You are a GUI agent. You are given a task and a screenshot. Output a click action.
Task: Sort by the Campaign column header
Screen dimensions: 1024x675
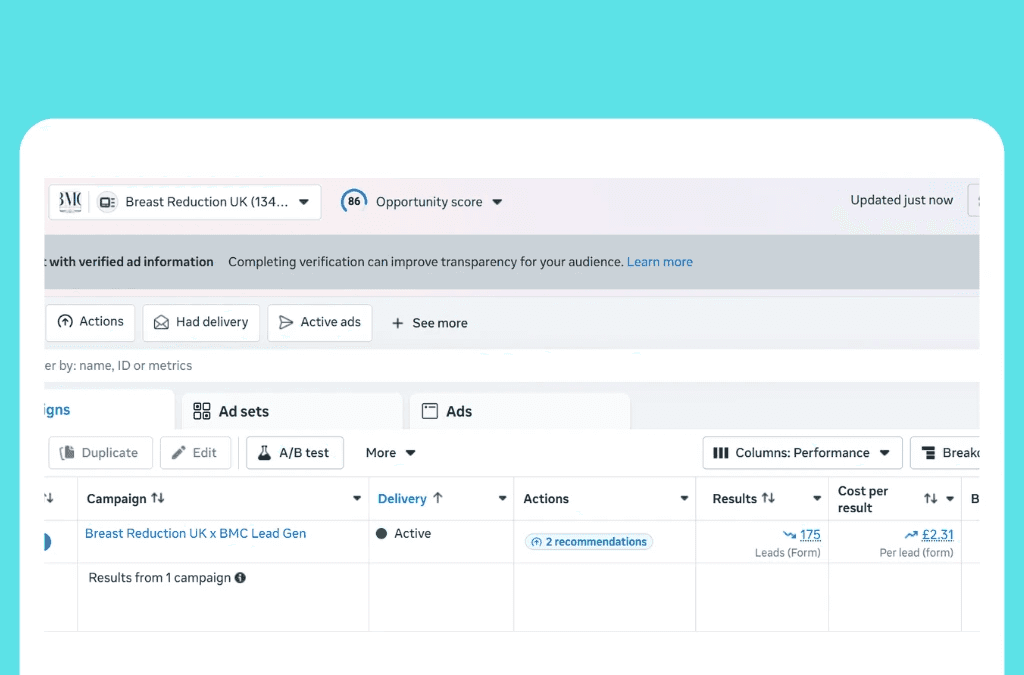tap(125, 499)
